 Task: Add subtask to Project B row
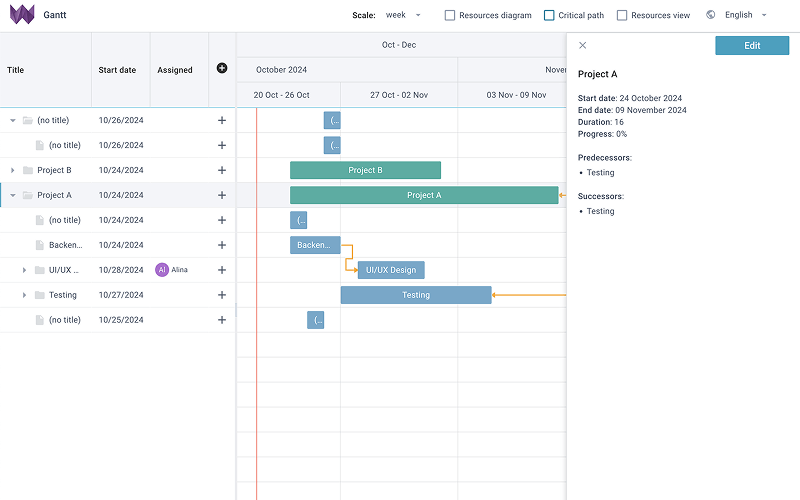coord(222,170)
